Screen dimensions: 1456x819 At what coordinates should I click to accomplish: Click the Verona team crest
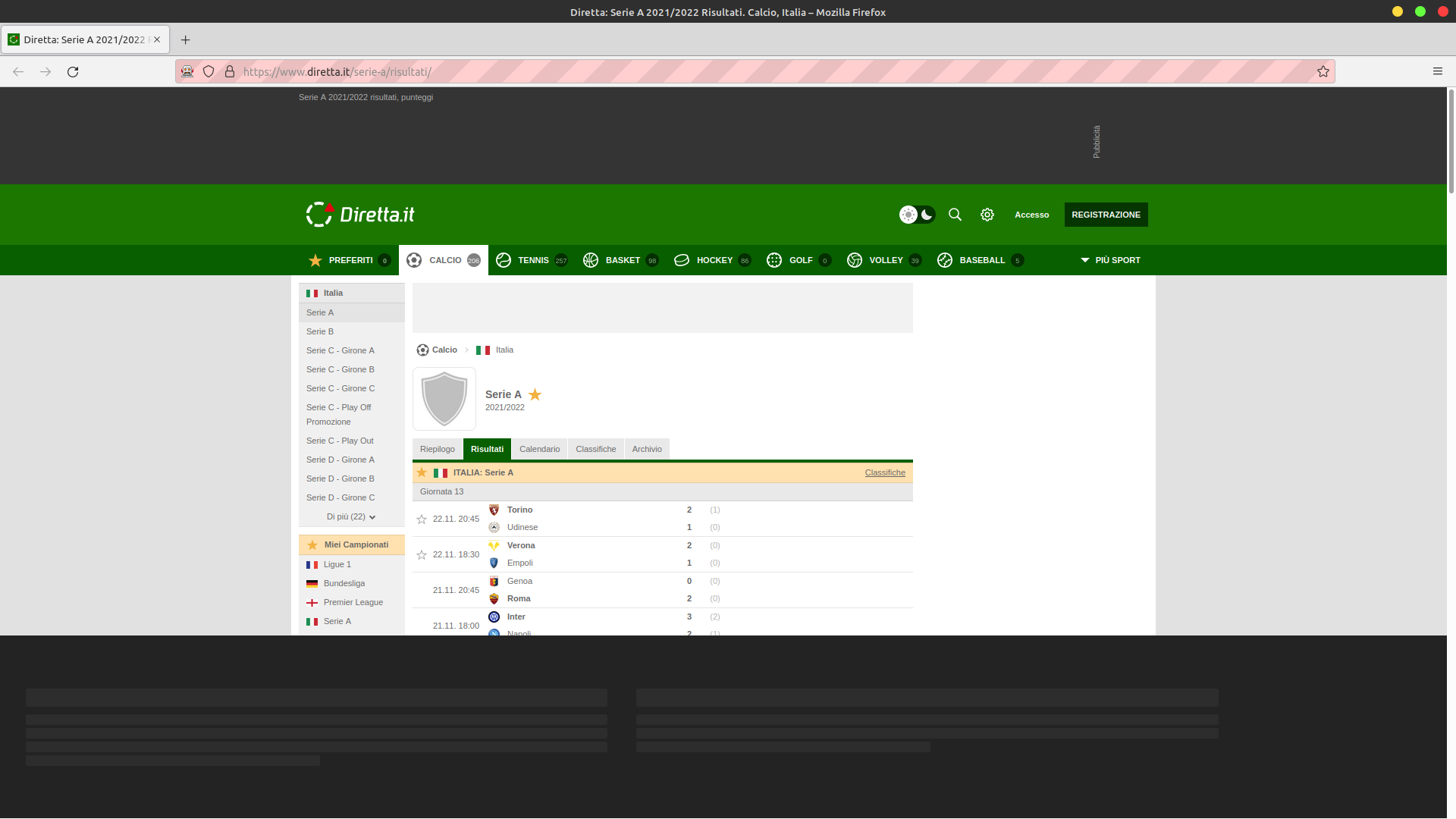pos(494,545)
